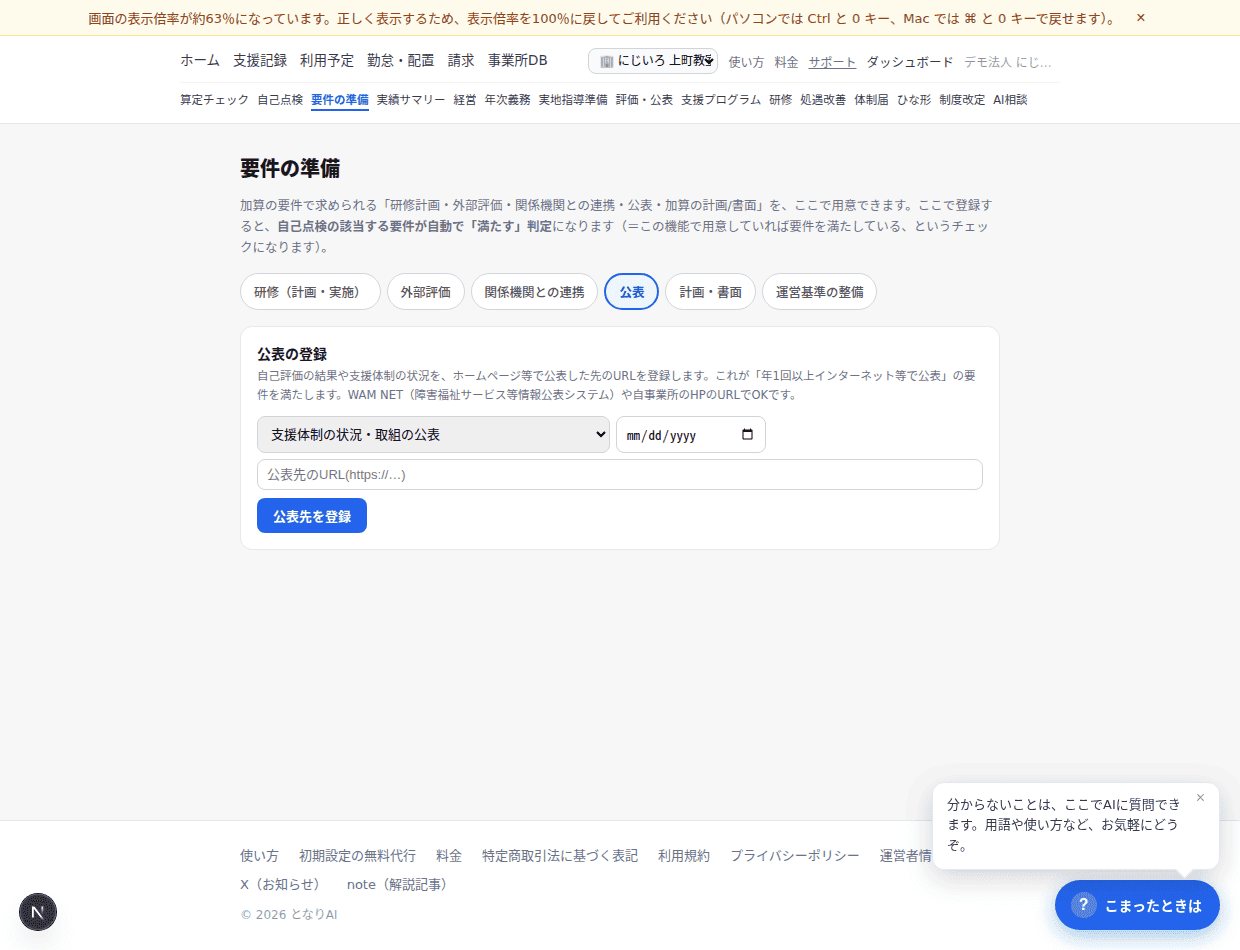Click footer 料金 link

pos(449,856)
